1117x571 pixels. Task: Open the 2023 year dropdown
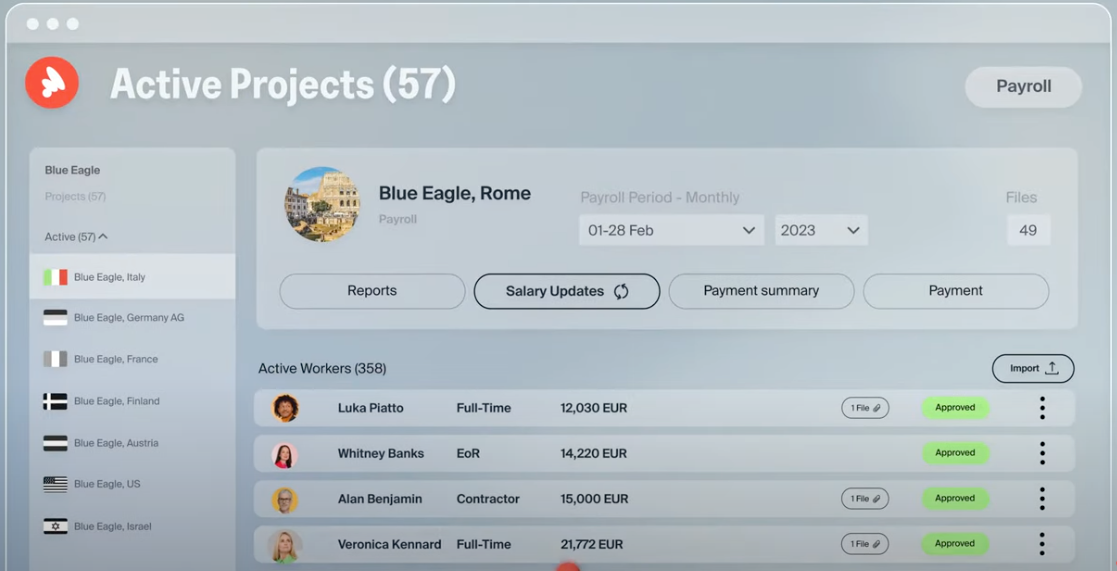coord(821,230)
